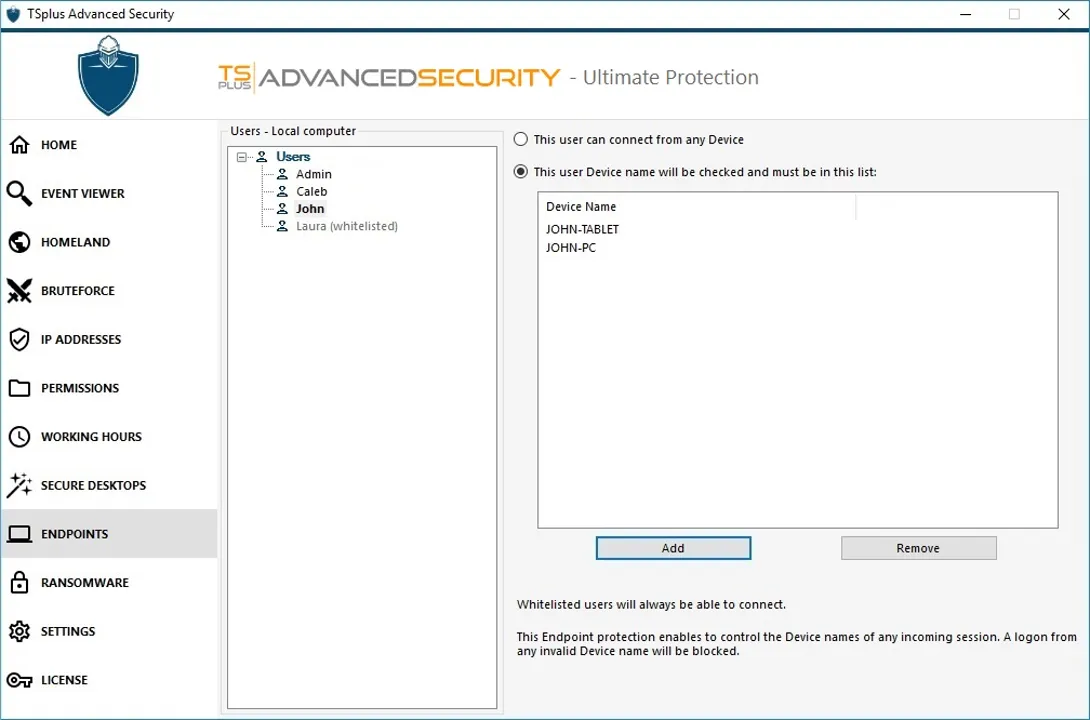The height and width of the screenshot is (720, 1090).
Task: Click the Settings gear icon
Action: pos(19,631)
